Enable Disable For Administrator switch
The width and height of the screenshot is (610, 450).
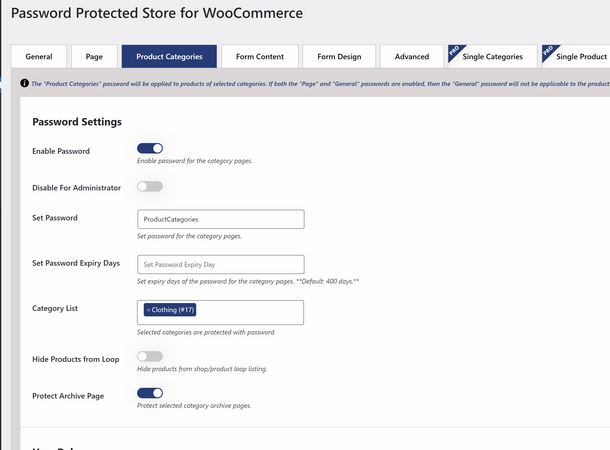(150, 186)
